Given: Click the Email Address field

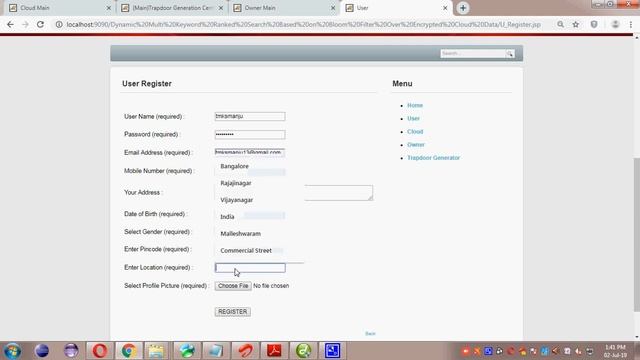Looking at the screenshot, I should point(250,152).
